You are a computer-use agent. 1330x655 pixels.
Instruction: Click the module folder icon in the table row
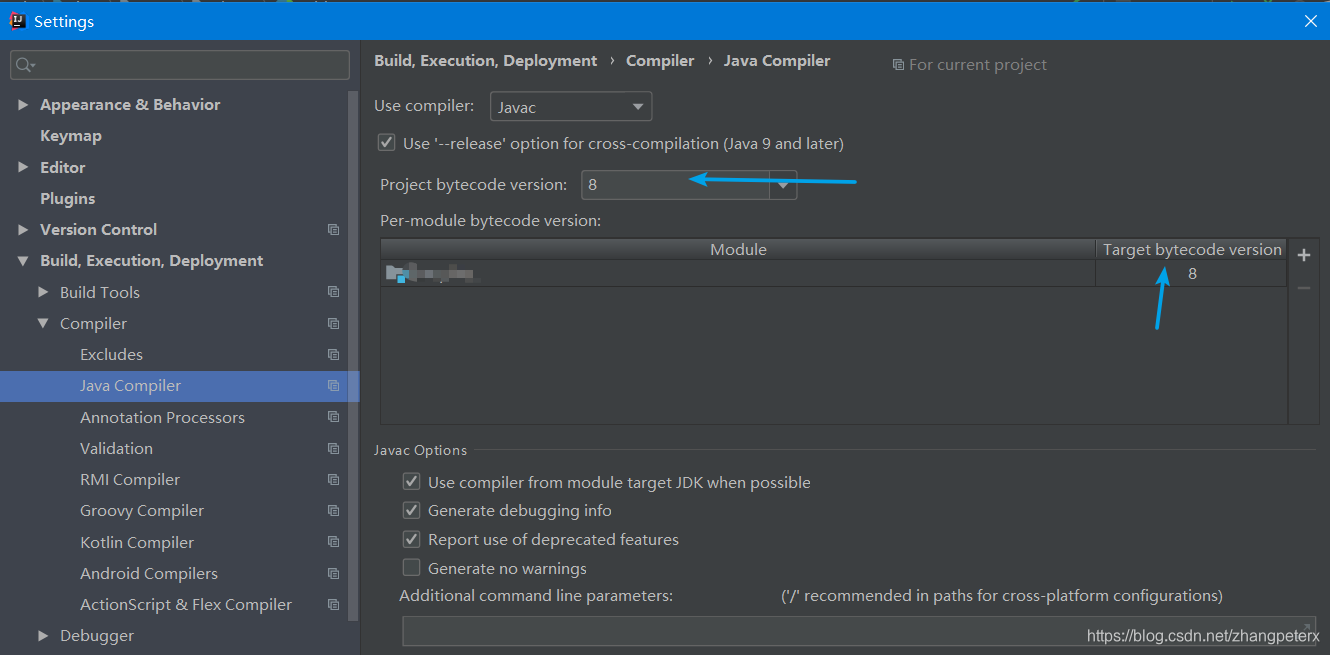pyautogui.click(x=397, y=273)
